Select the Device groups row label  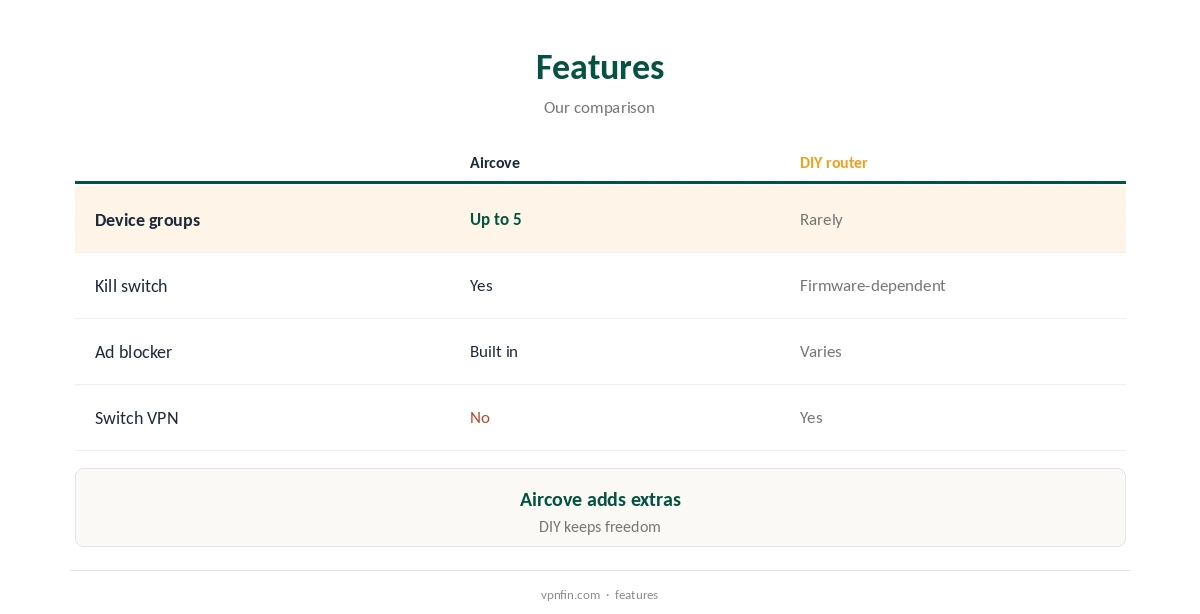[x=147, y=220]
